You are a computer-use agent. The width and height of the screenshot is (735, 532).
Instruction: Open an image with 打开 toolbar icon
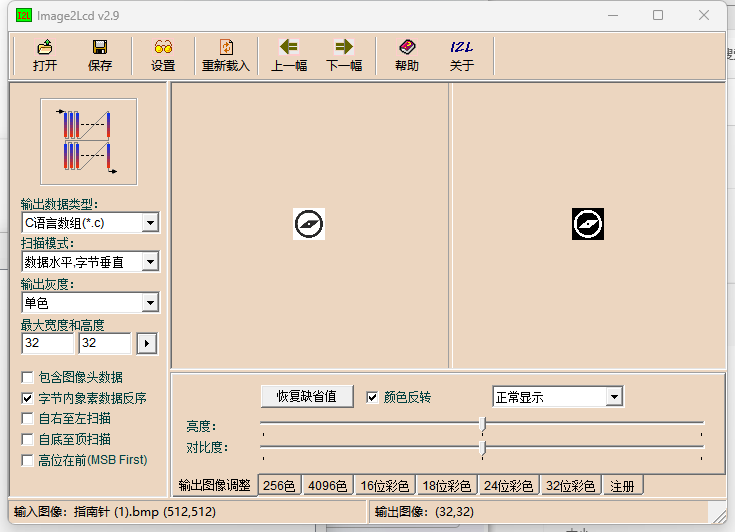[x=45, y=55]
